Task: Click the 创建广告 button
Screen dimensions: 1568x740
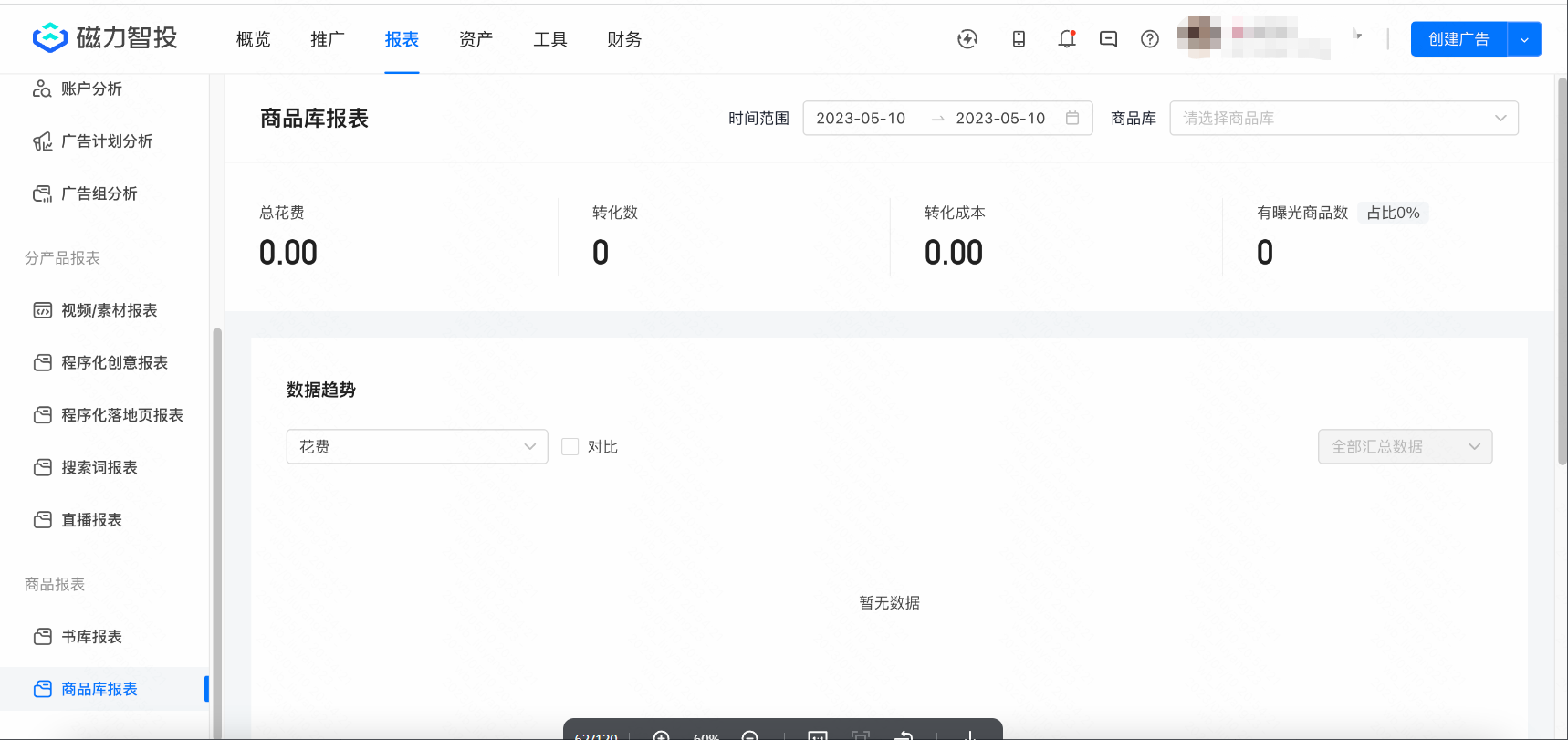Action: [1458, 39]
